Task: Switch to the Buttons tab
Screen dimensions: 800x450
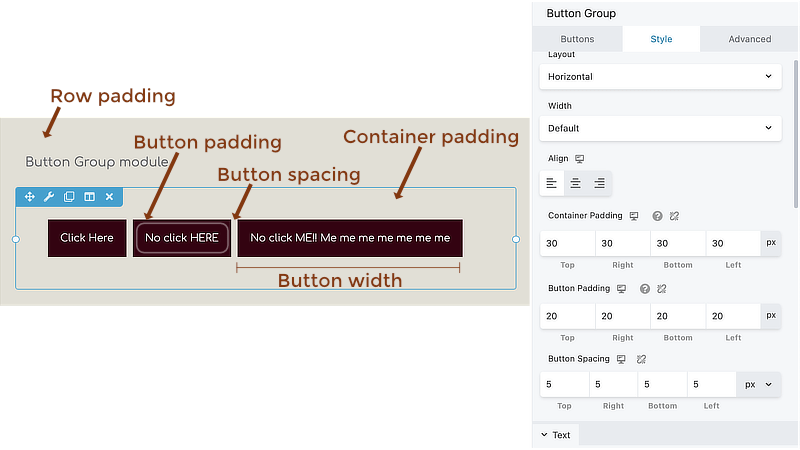Action: pos(577,39)
